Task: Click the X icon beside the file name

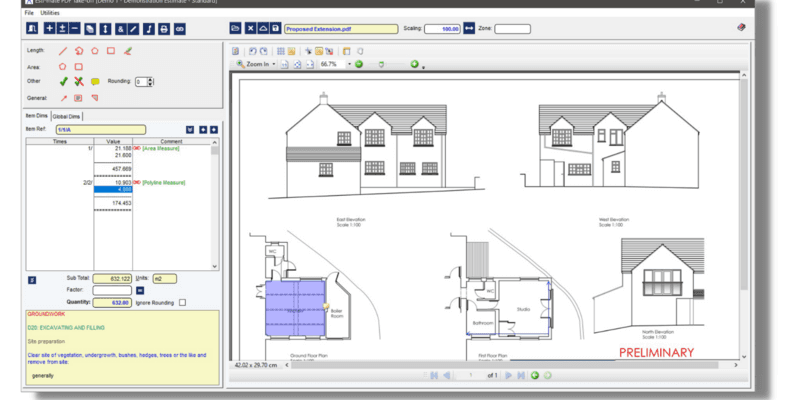Action: pyautogui.click(x=251, y=29)
